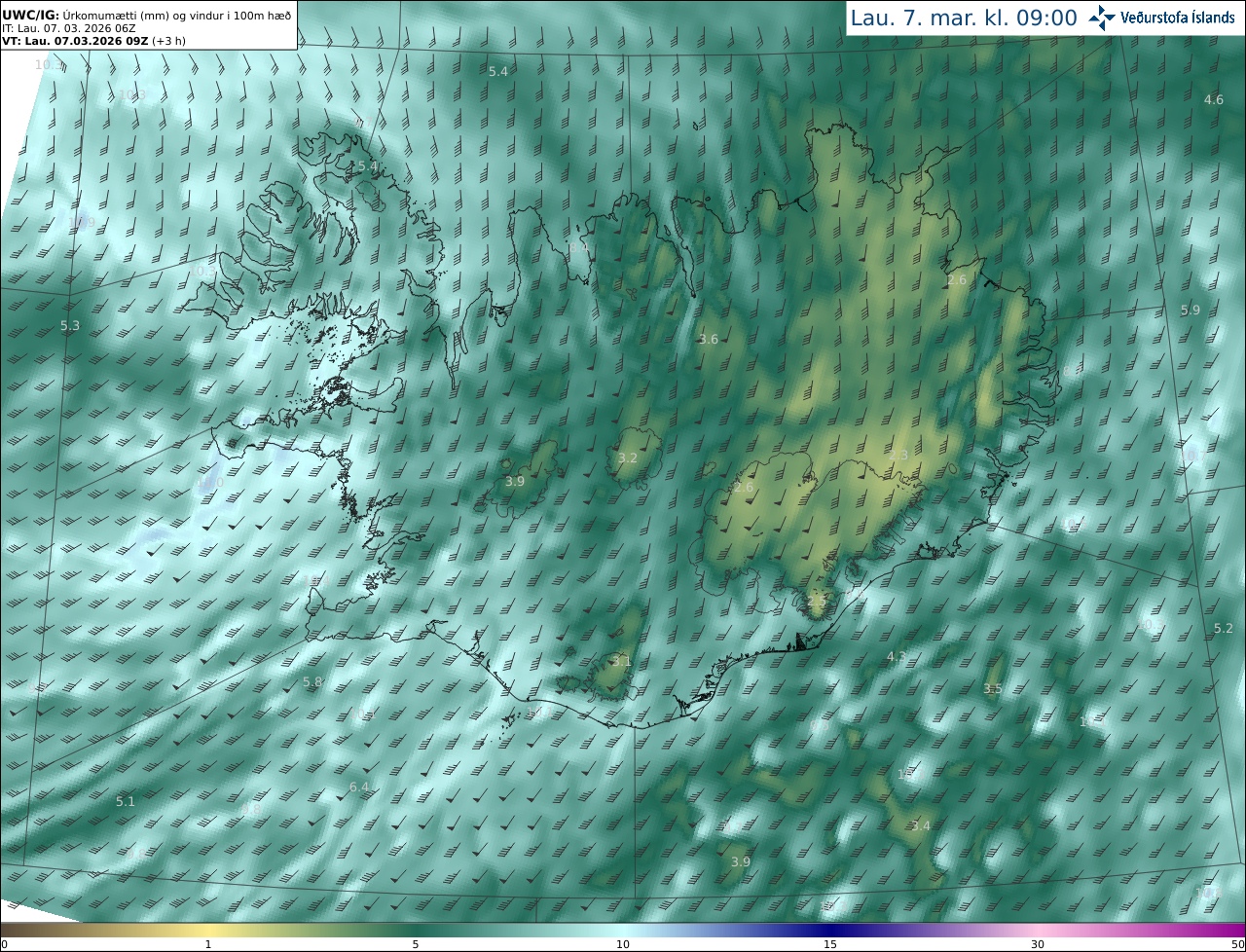Click the map value 3.1

point(622,662)
